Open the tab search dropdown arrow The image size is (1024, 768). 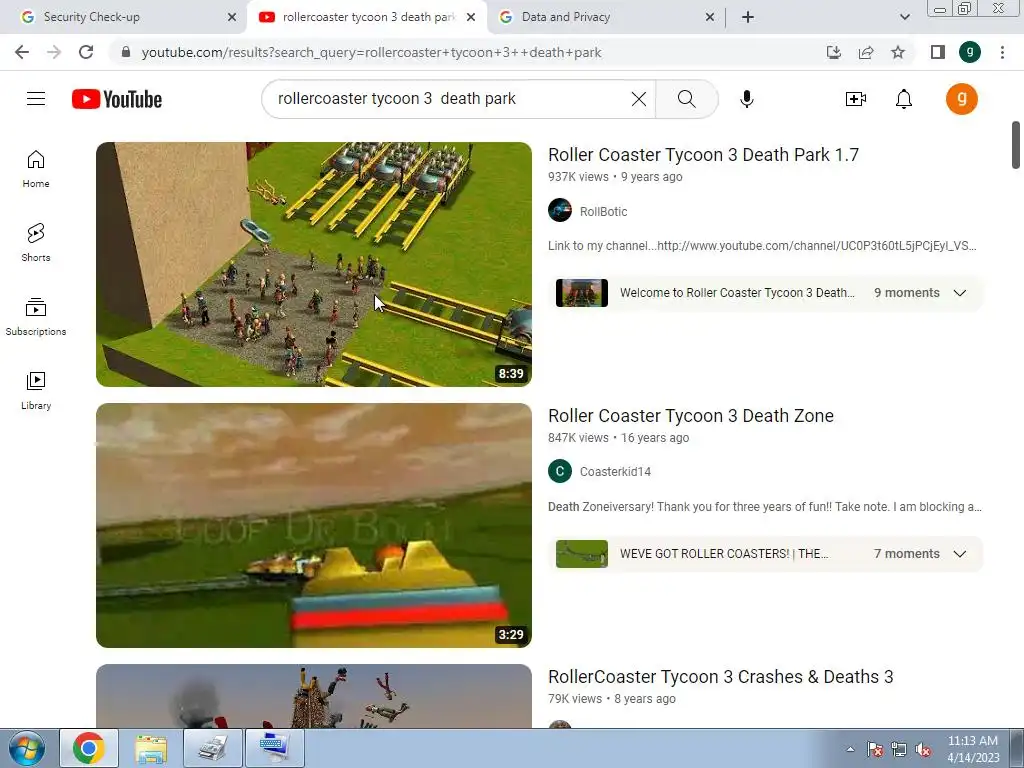point(904,17)
